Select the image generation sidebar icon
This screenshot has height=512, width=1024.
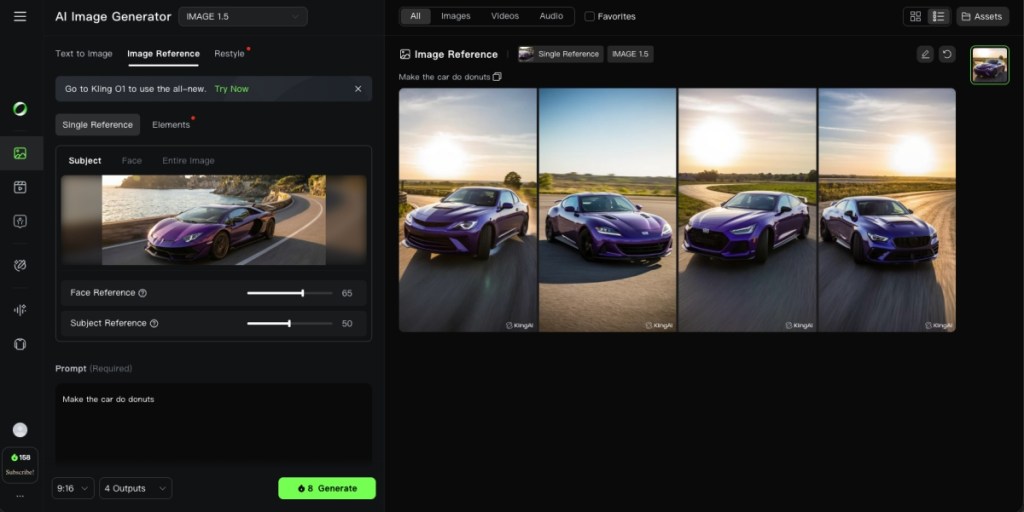(20, 153)
